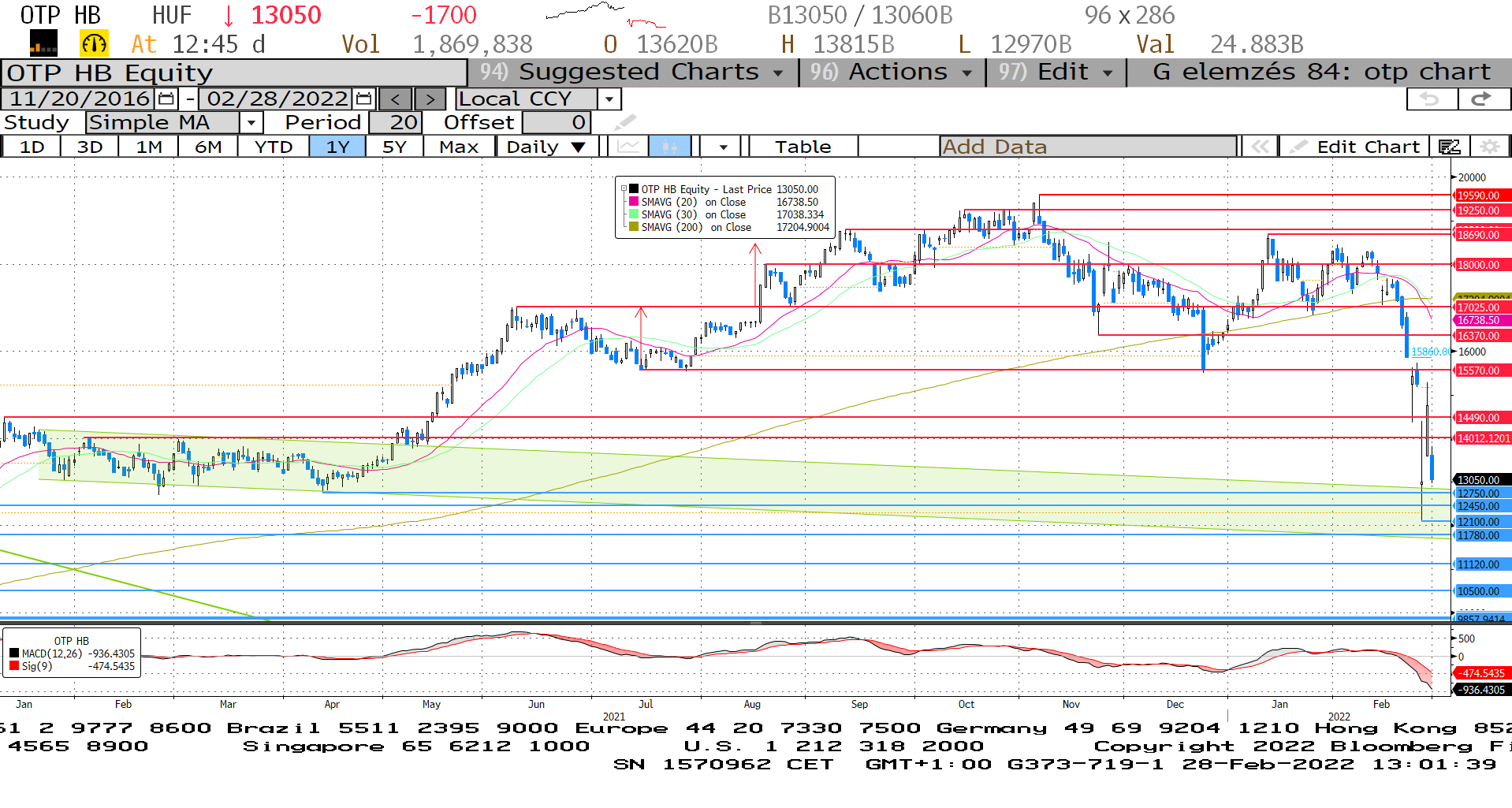Open chart settings gear icon
This screenshot has width=1512, height=808.
click(x=1489, y=147)
